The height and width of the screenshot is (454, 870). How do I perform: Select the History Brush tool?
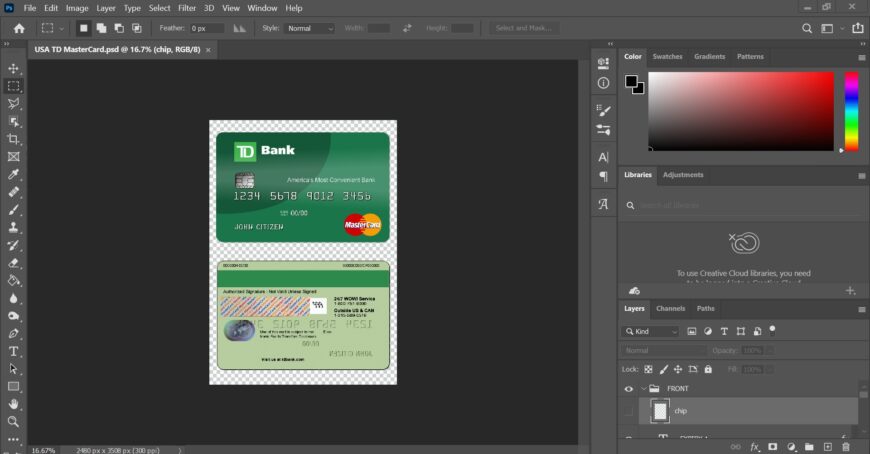(x=13, y=245)
